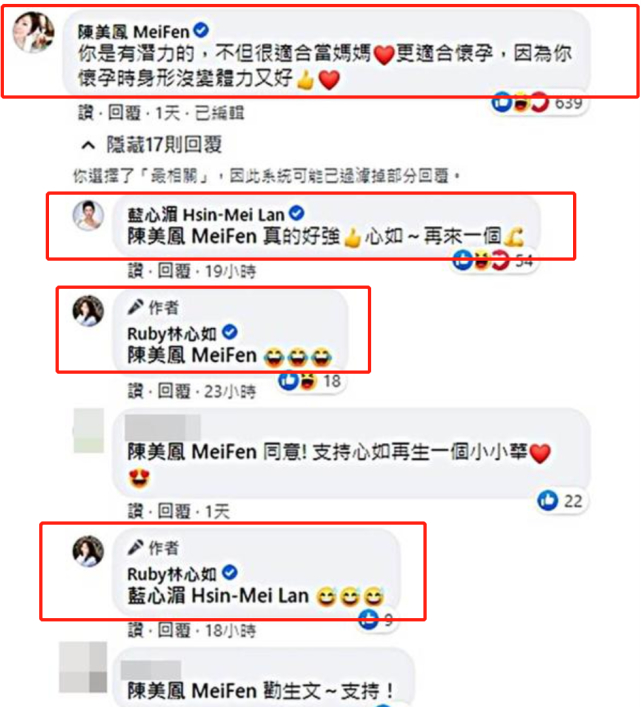Click 讚 under the top MeiFen comment
This screenshot has height=707, width=641.
point(86,113)
